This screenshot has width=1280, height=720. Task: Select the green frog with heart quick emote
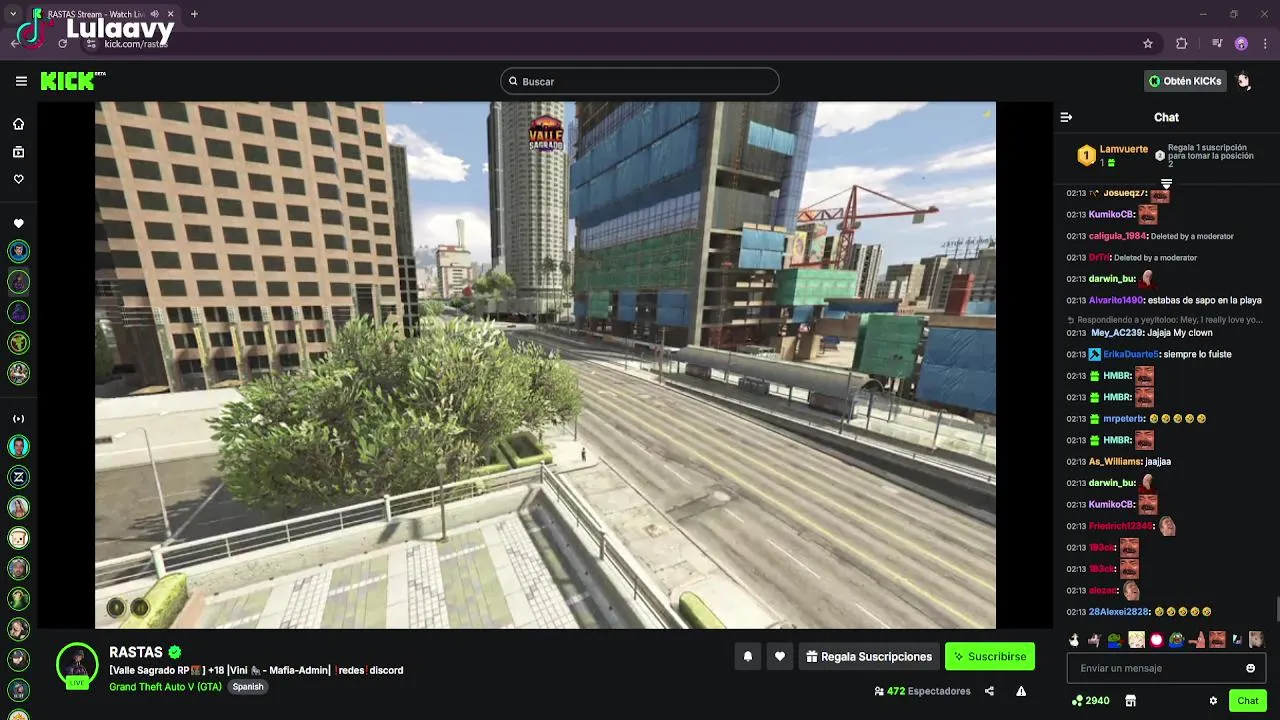[1115, 640]
